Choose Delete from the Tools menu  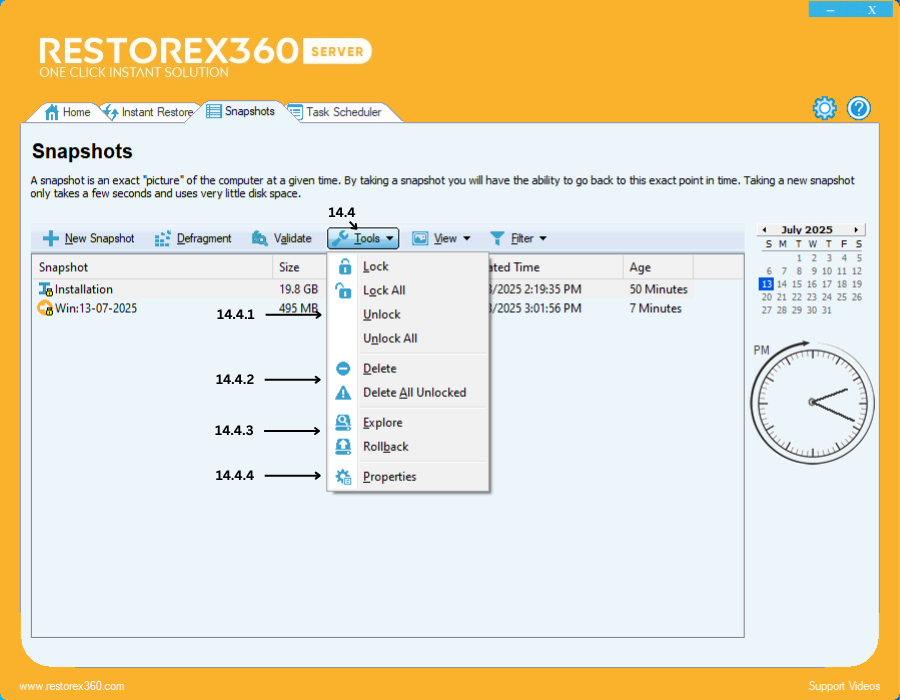(x=408, y=368)
